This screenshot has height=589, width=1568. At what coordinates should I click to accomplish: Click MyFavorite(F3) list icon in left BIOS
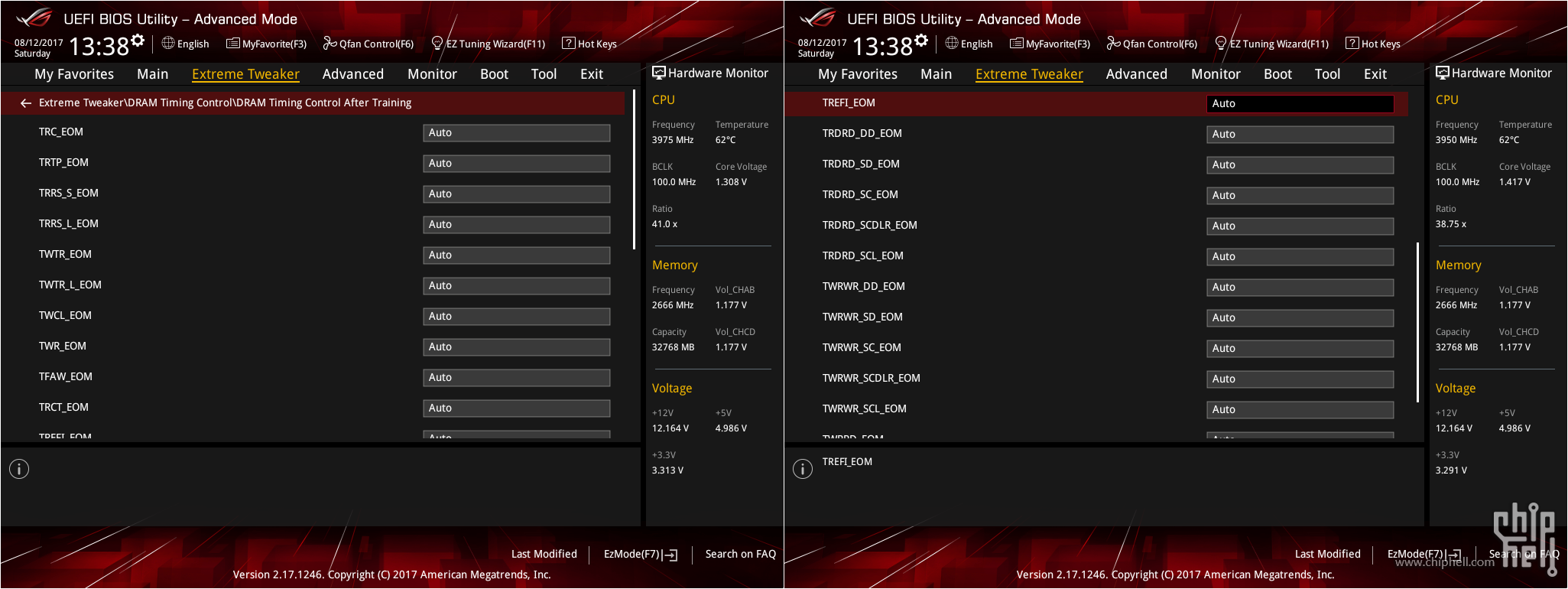coord(233,44)
